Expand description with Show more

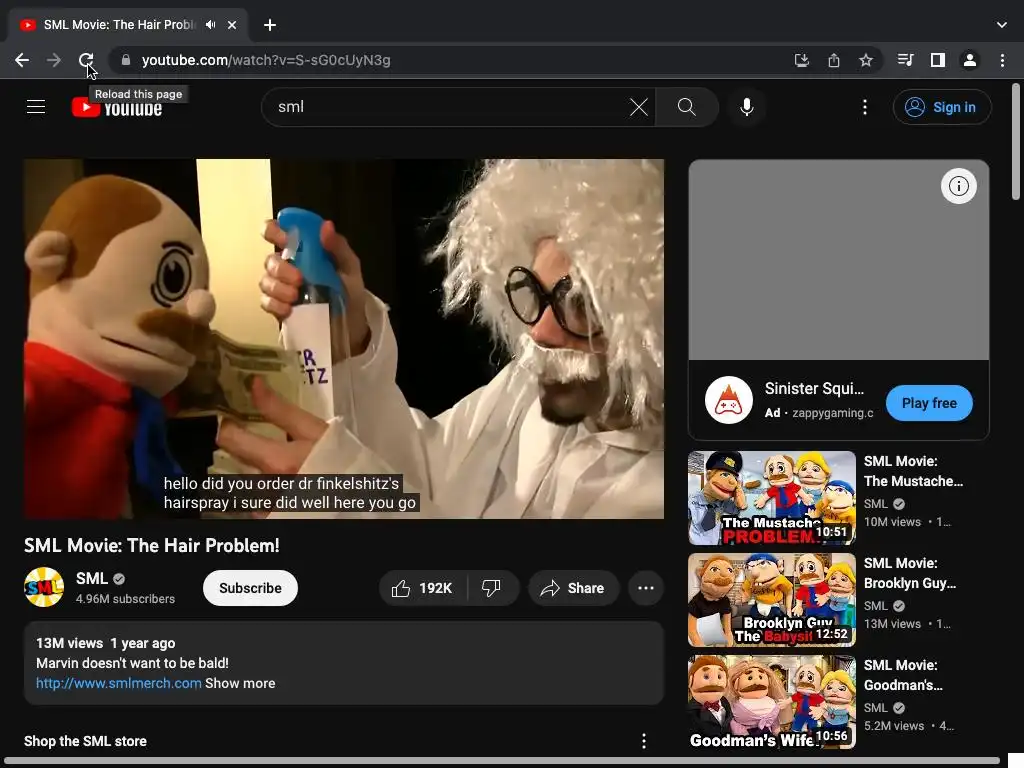click(x=240, y=683)
